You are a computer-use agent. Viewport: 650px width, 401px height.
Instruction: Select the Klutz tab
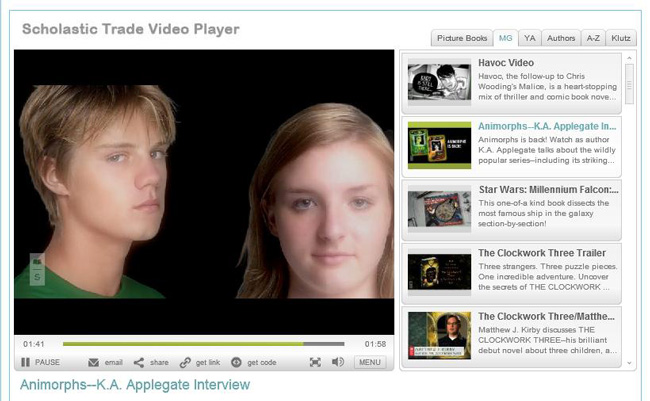[x=621, y=38]
